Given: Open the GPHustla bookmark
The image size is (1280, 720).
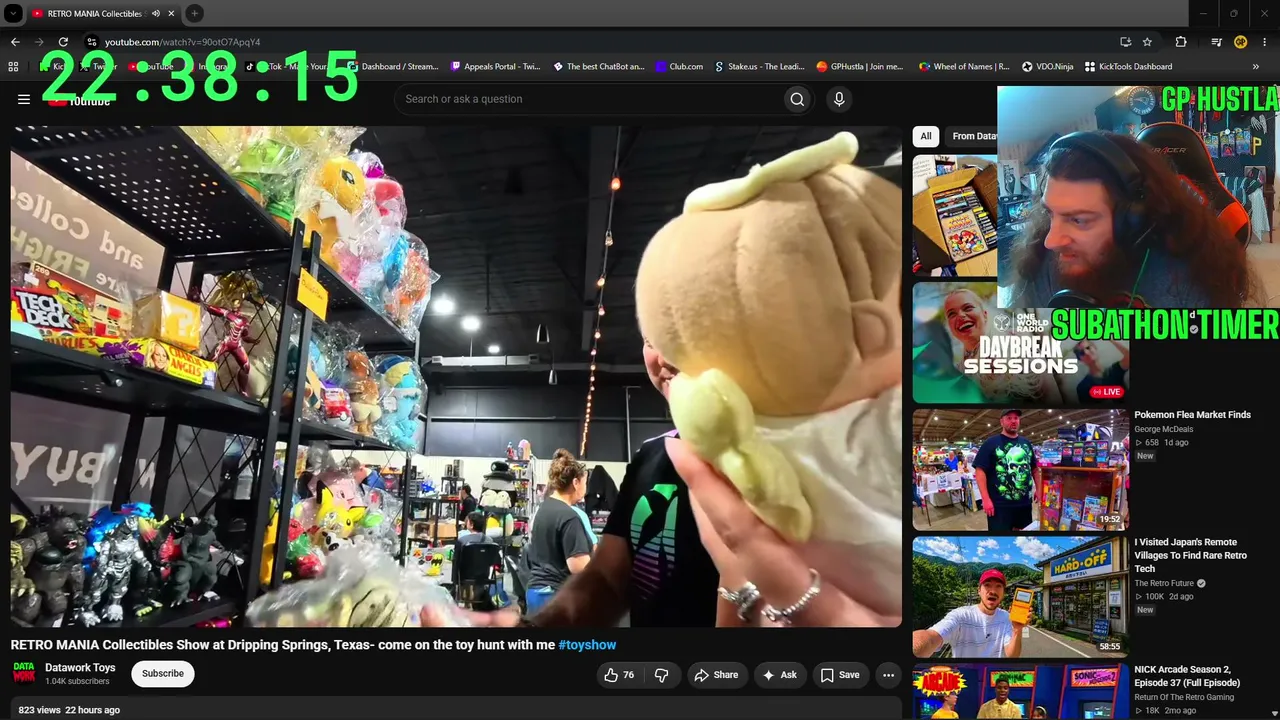Looking at the screenshot, I should tap(860, 67).
